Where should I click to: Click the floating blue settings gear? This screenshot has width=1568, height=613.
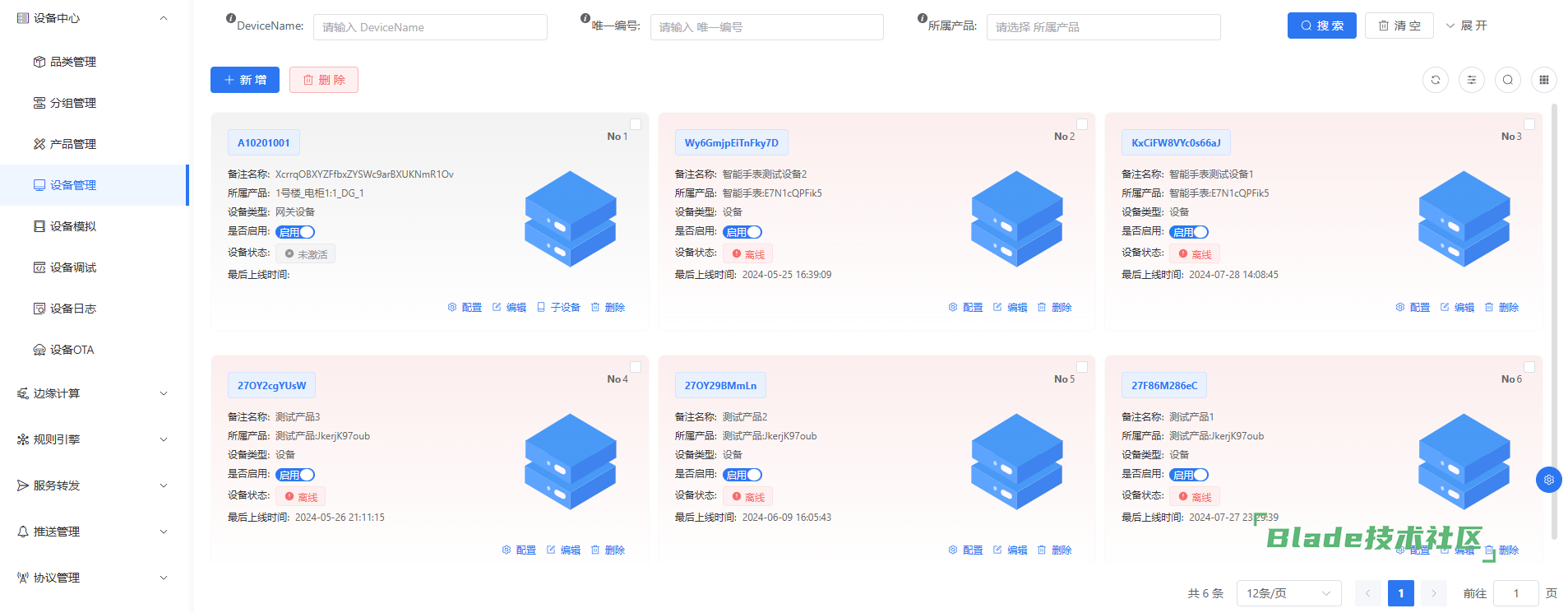(1548, 480)
